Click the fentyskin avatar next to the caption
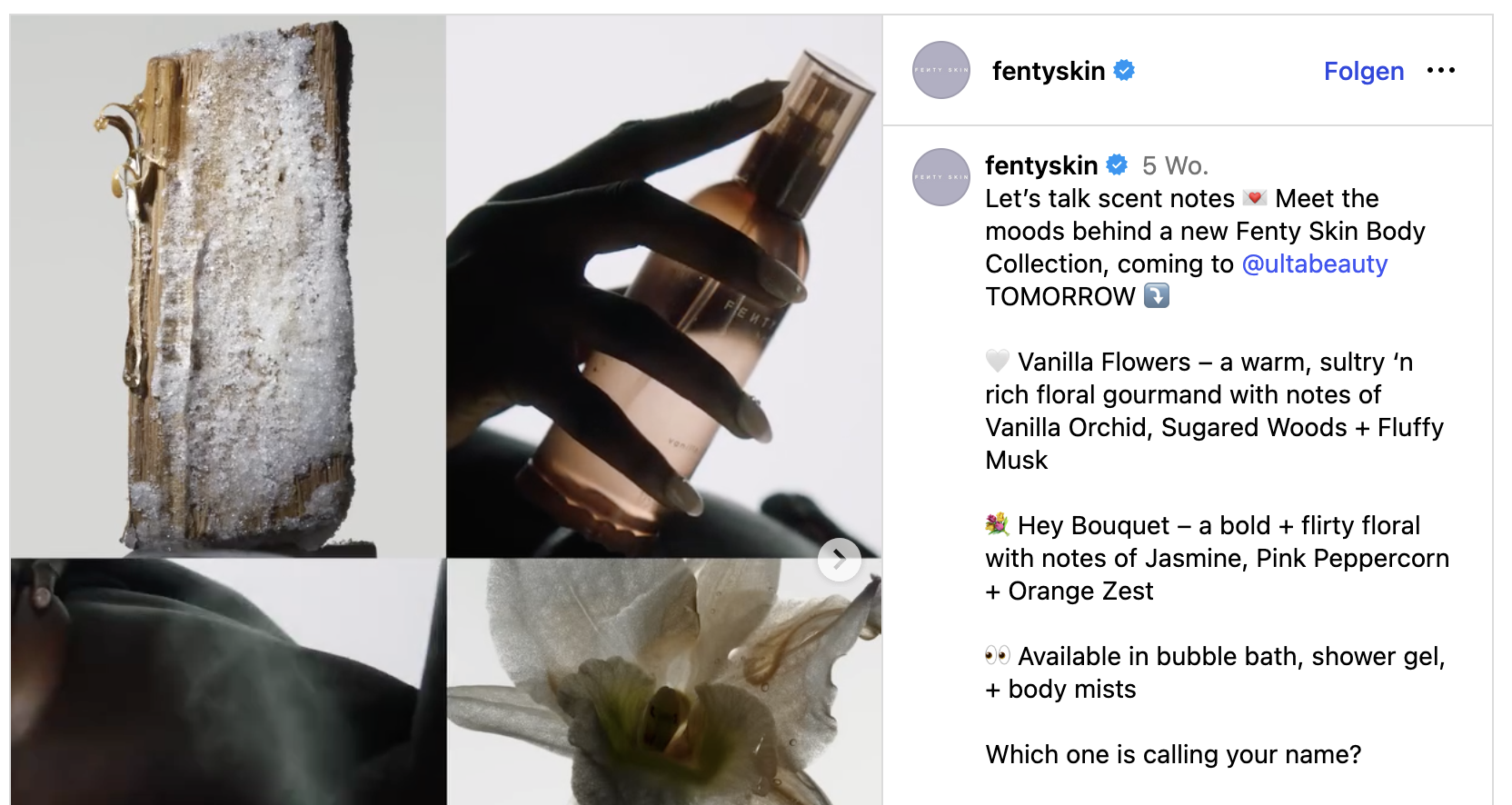Image resolution: width=1512 pixels, height=805 pixels. (x=940, y=177)
